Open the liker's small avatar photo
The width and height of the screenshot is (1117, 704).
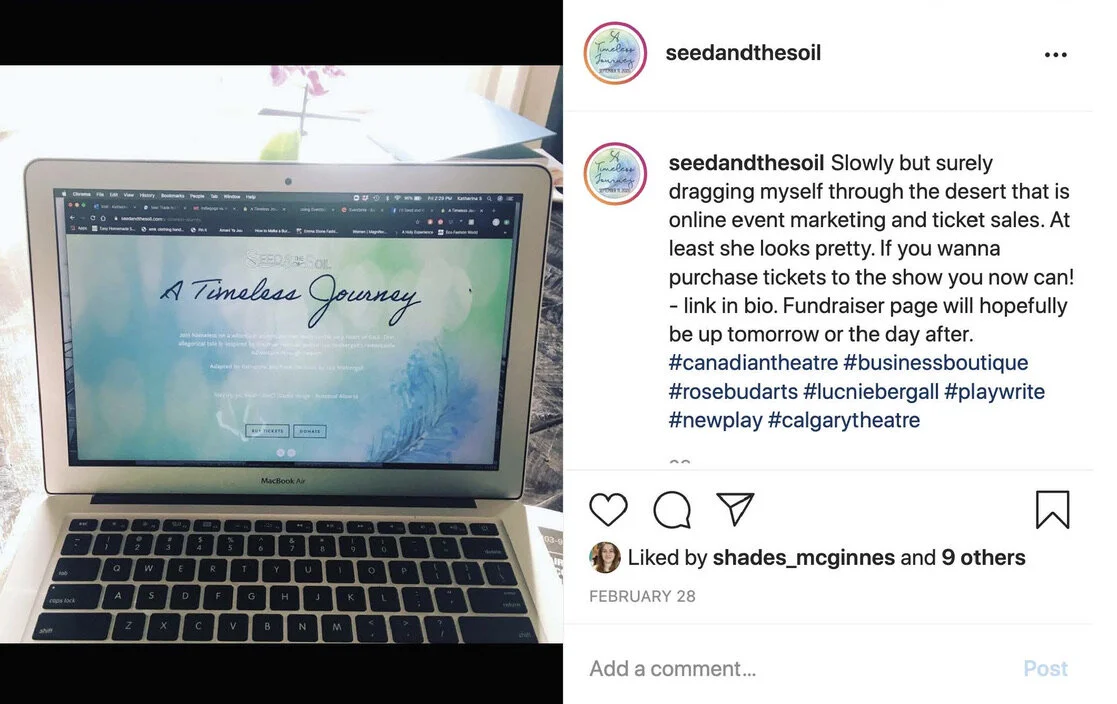click(604, 557)
